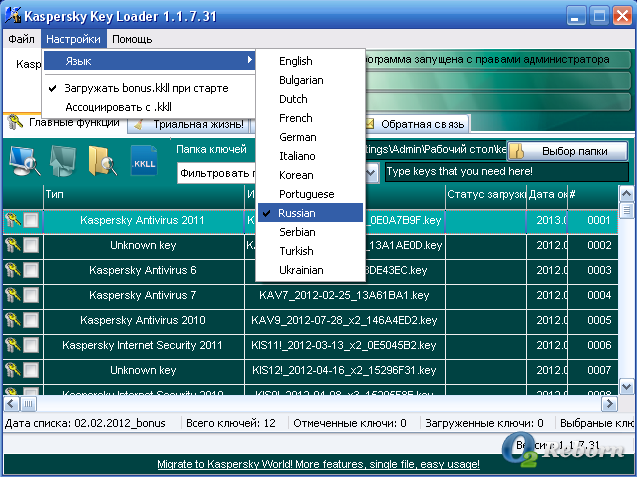The image size is (637, 477).
Task: Check the box for Kaspersky Antivirus 6
Action: click(x=31, y=271)
